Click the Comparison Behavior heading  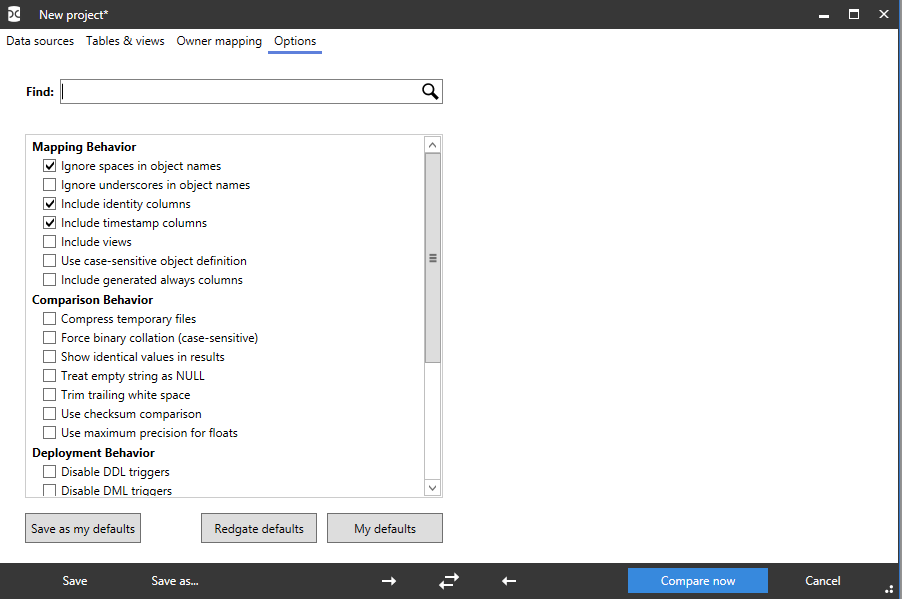point(93,300)
